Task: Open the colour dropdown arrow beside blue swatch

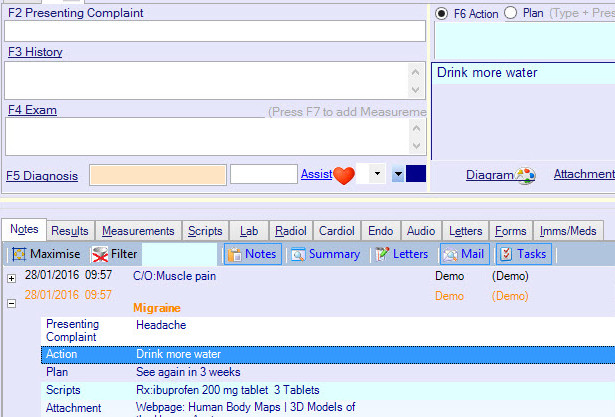Action: [x=398, y=174]
